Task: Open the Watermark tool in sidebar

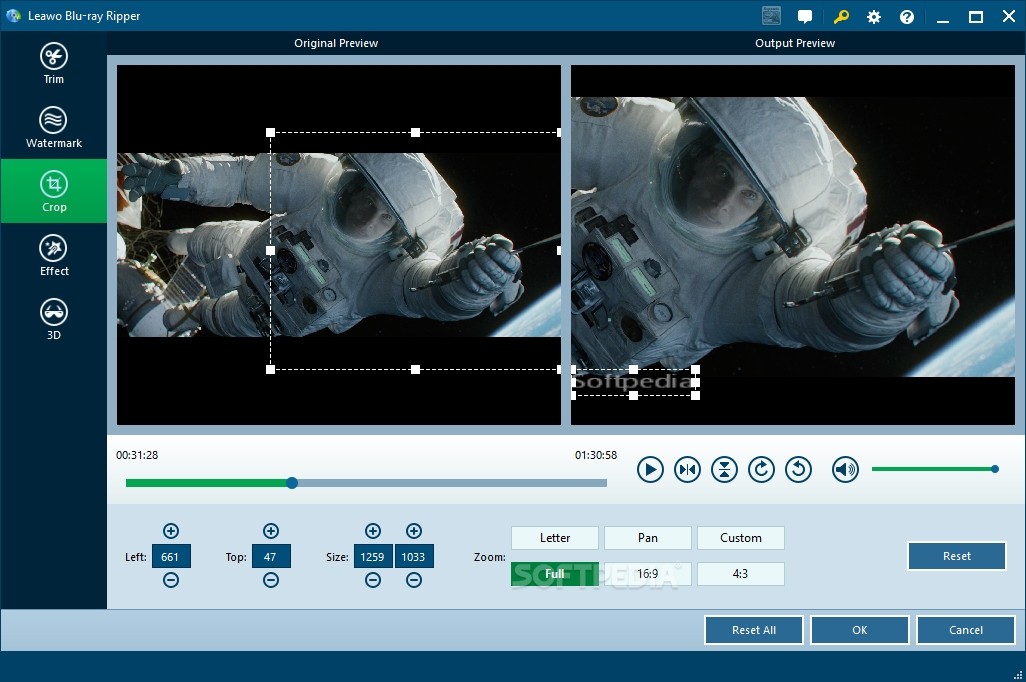Action: pyautogui.click(x=54, y=127)
